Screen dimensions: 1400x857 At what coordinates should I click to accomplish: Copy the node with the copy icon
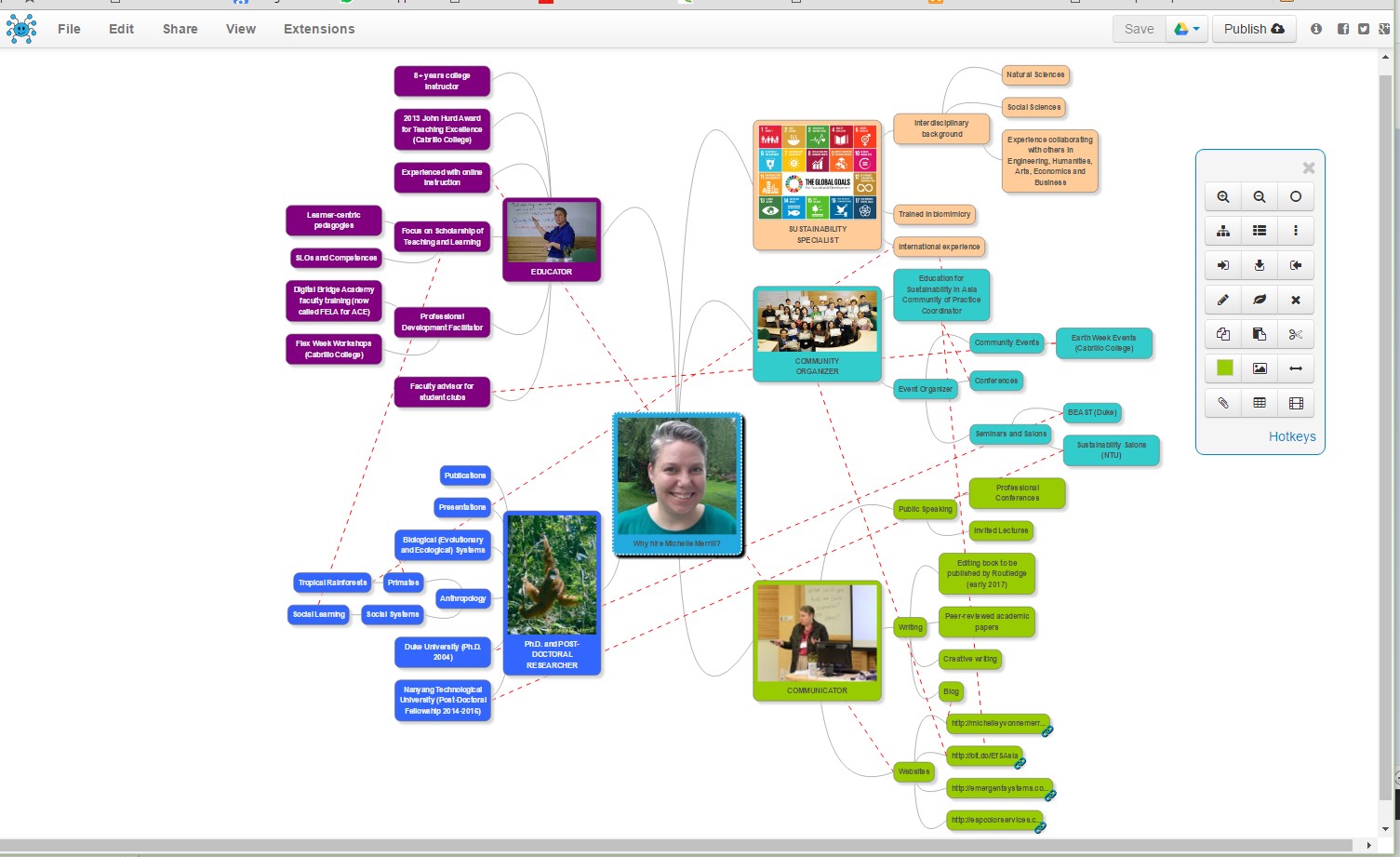tap(1223, 334)
